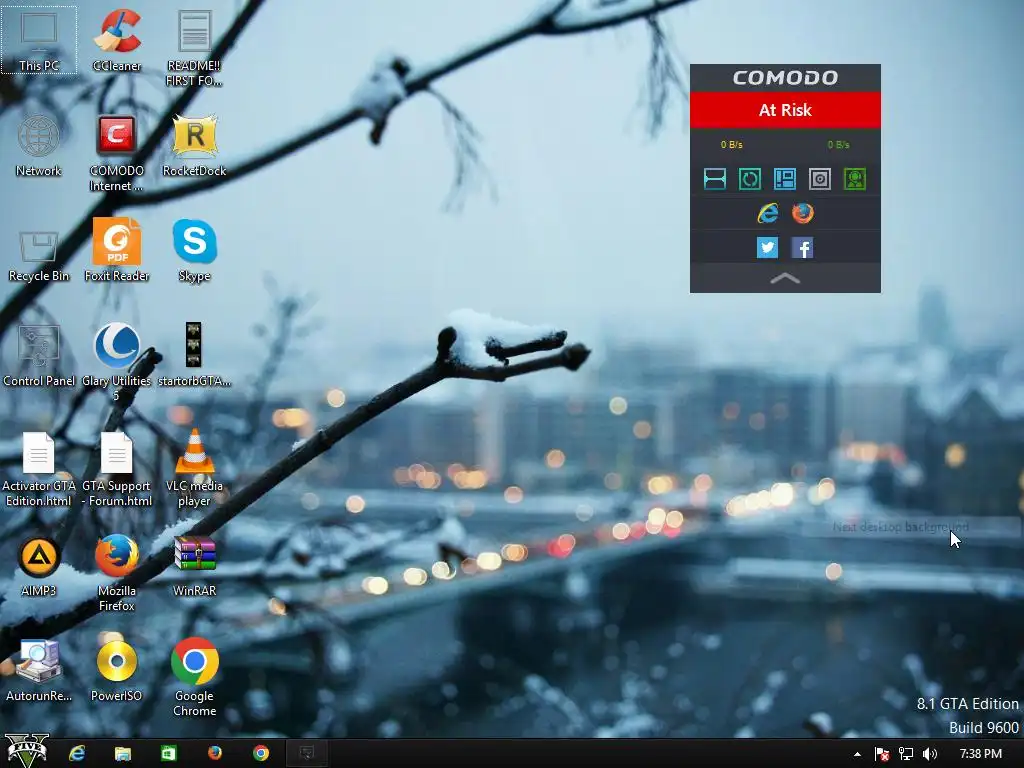Image resolution: width=1024 pixels, height=768 pixels.
Task: Open the volume speaker tray icon
Action: pyautogui.click(x=930, y=754)
